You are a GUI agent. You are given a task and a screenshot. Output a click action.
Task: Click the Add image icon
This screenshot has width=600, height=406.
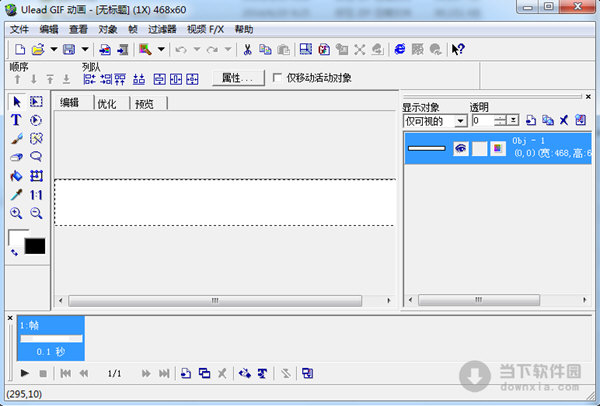pyautogui.click(x=105, y=50)
